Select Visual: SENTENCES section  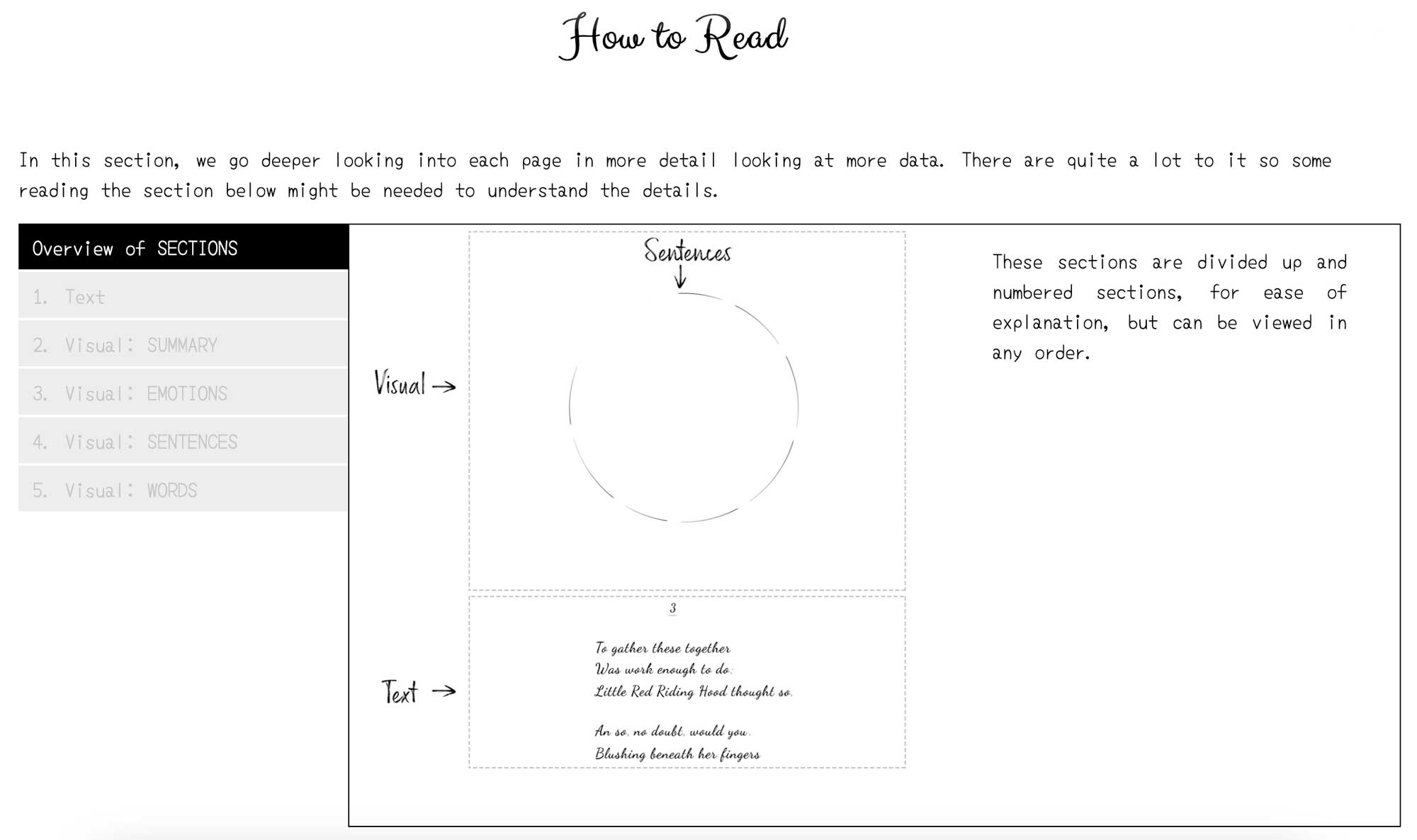point(175,442)
